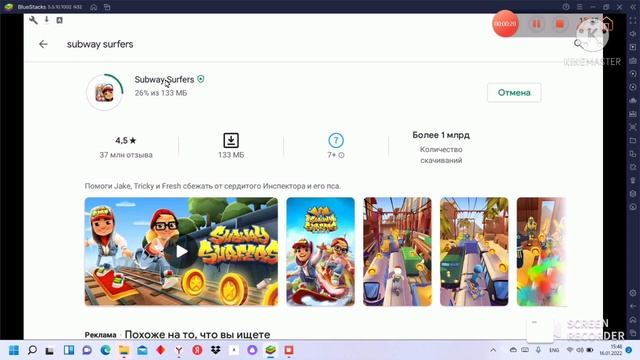
Task: Click the Play Protect verified badge
Action: pos(201,79)
